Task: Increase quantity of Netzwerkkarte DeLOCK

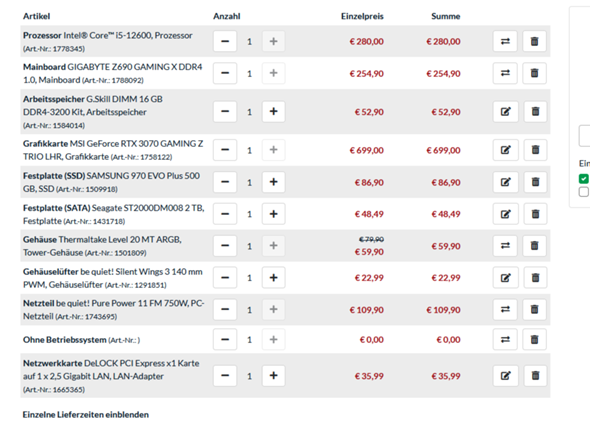Action: 274,375
